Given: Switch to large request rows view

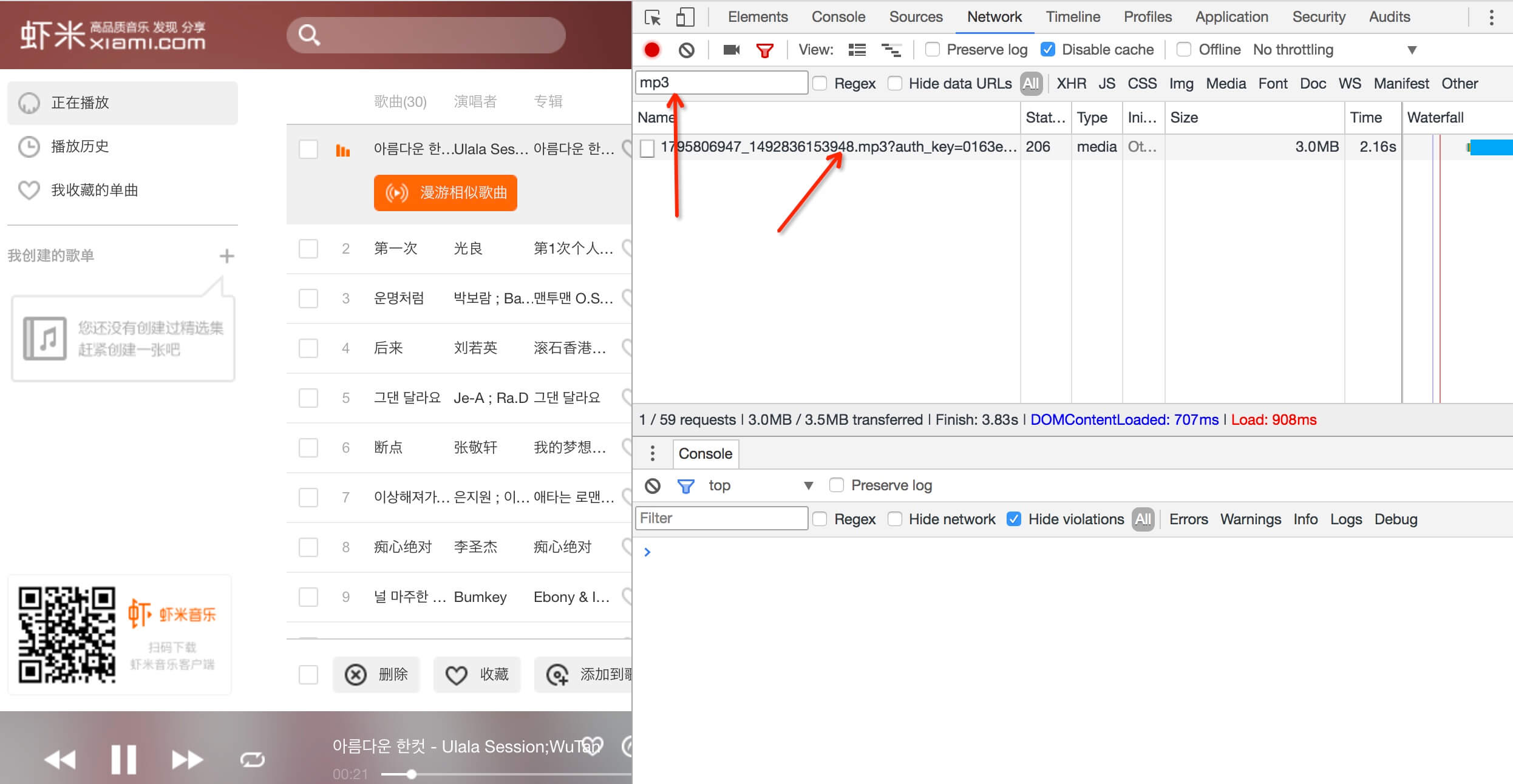Looking at the screenshot, I should (857, 50).
